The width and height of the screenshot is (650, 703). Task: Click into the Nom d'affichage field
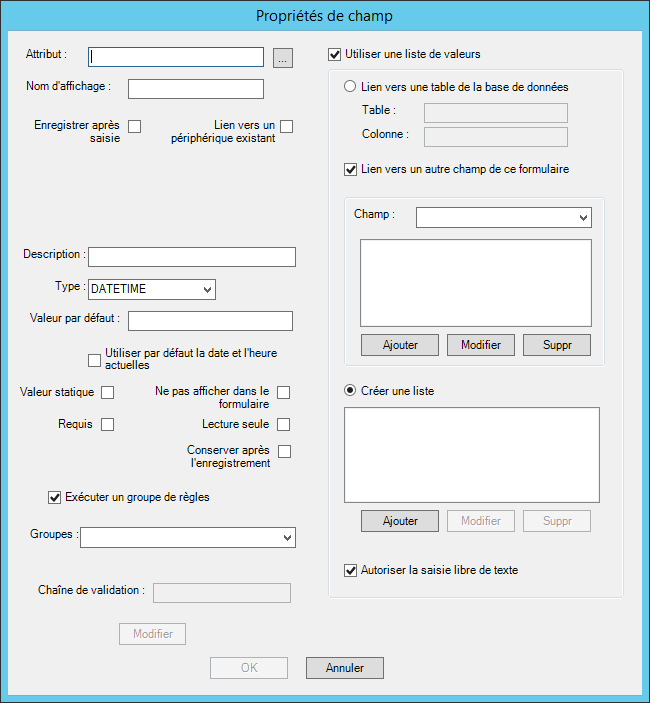[x=196, y=89]
